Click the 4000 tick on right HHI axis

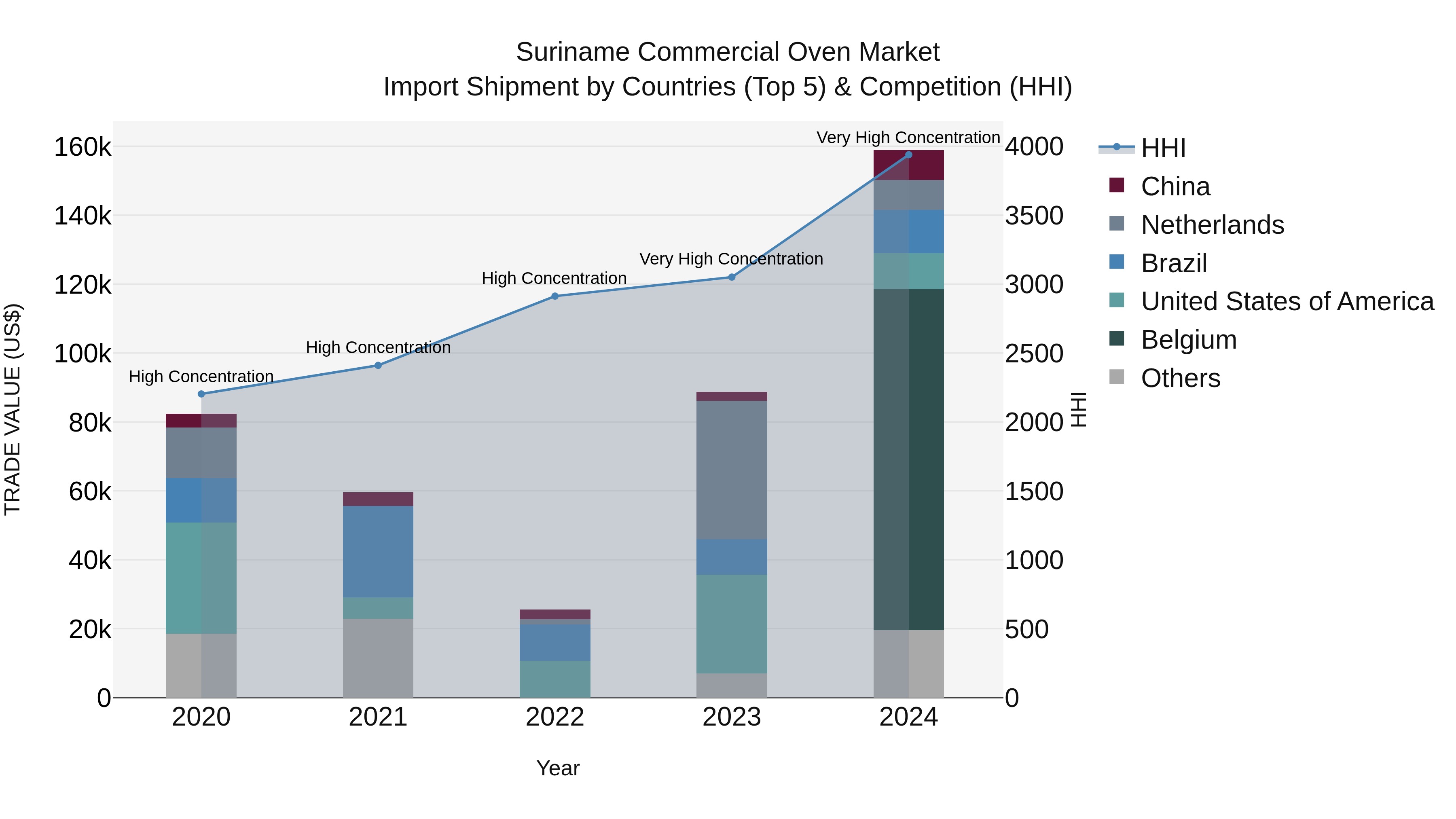[1034, 147]
